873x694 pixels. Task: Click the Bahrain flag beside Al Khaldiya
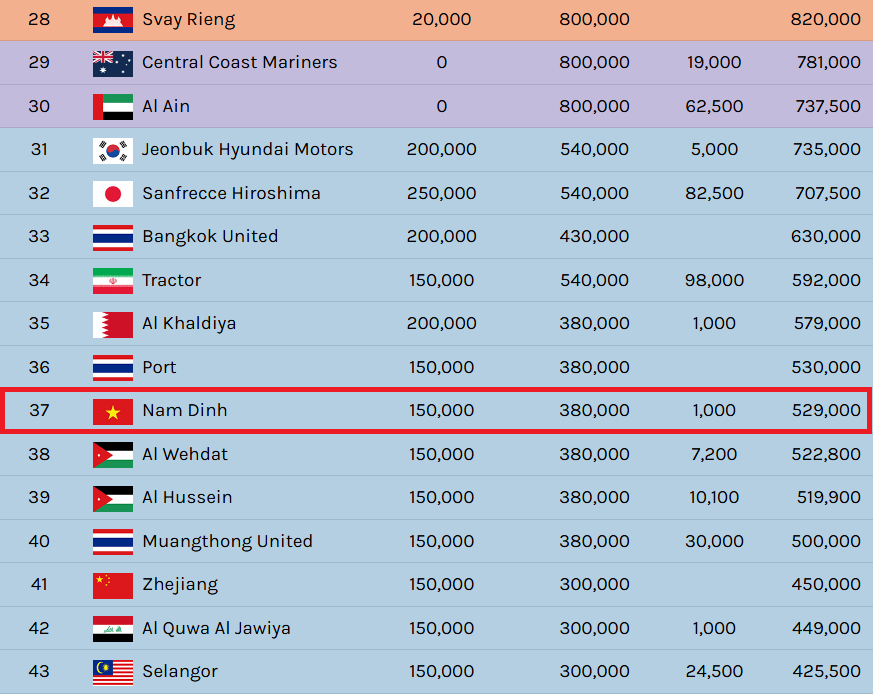(112, 324)
